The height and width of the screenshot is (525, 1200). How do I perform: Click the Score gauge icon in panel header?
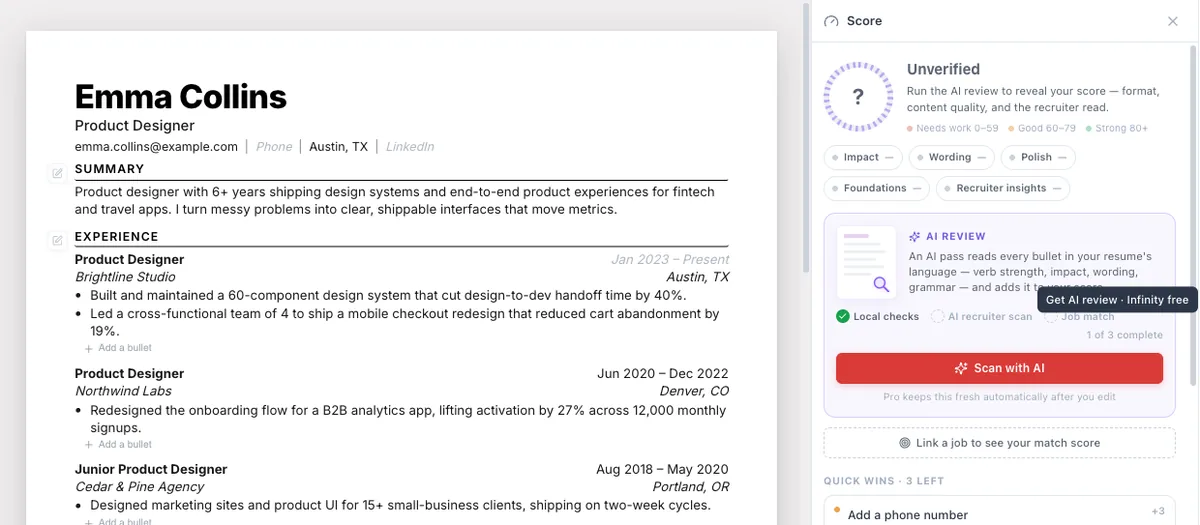[x=831, y=21]
